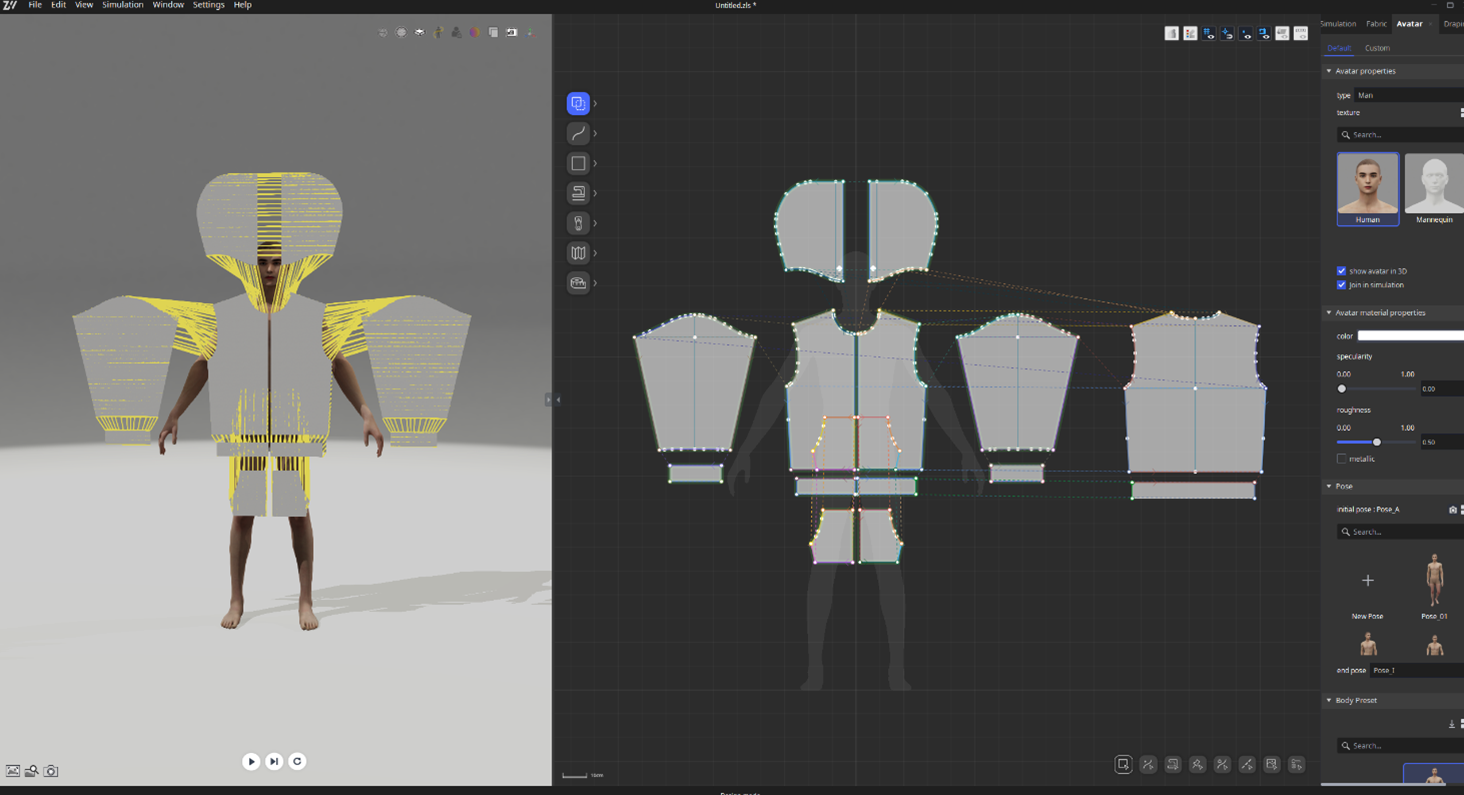The height and width of the screenshot is (795, 1464).
Task: Click the red-dotted second icon in 2D top toolbar
Action: tap(1190, 33)
